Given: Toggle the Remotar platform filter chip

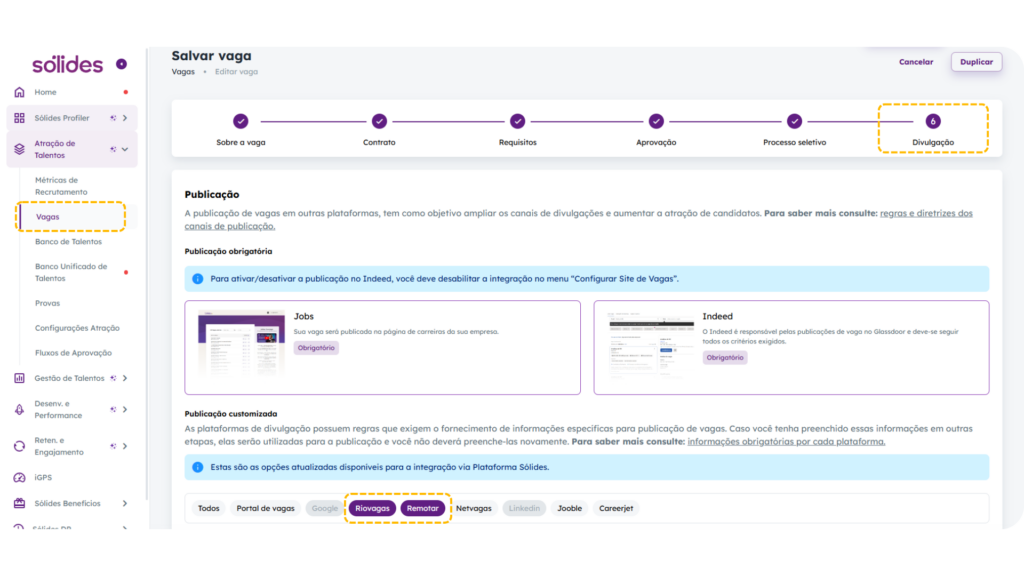Looking at the screenshot, I should [422, 508].
